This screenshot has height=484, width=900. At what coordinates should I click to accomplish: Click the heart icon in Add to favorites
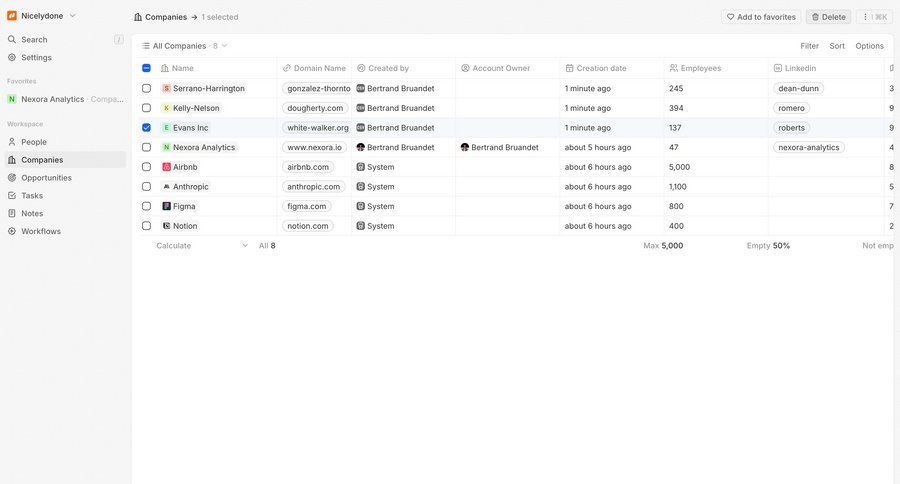coord(731,17)
